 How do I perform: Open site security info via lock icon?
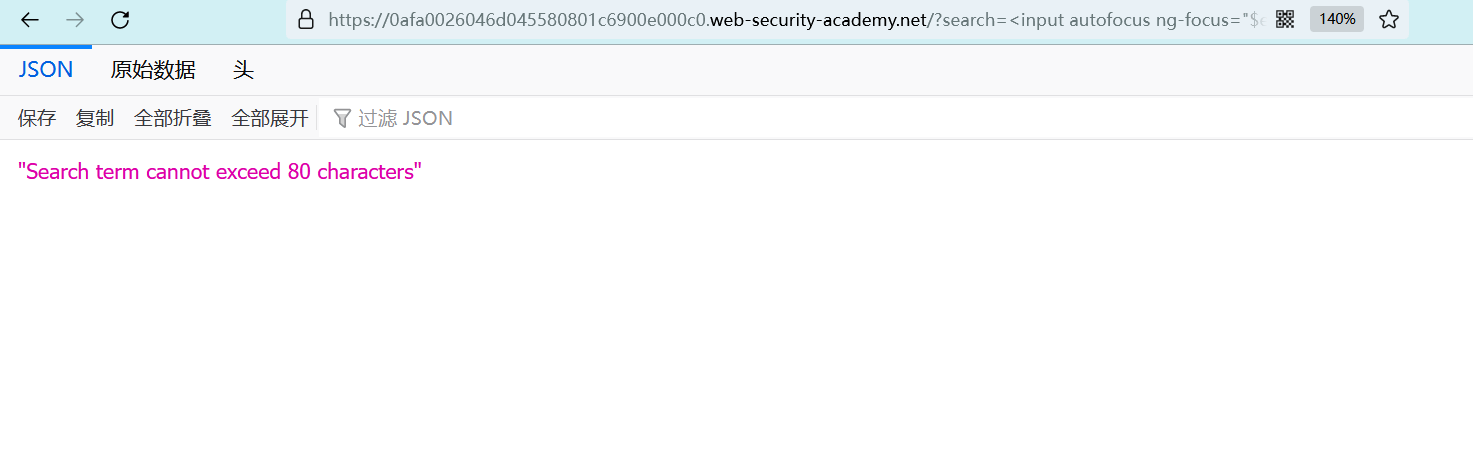click(x=306, y=20)
